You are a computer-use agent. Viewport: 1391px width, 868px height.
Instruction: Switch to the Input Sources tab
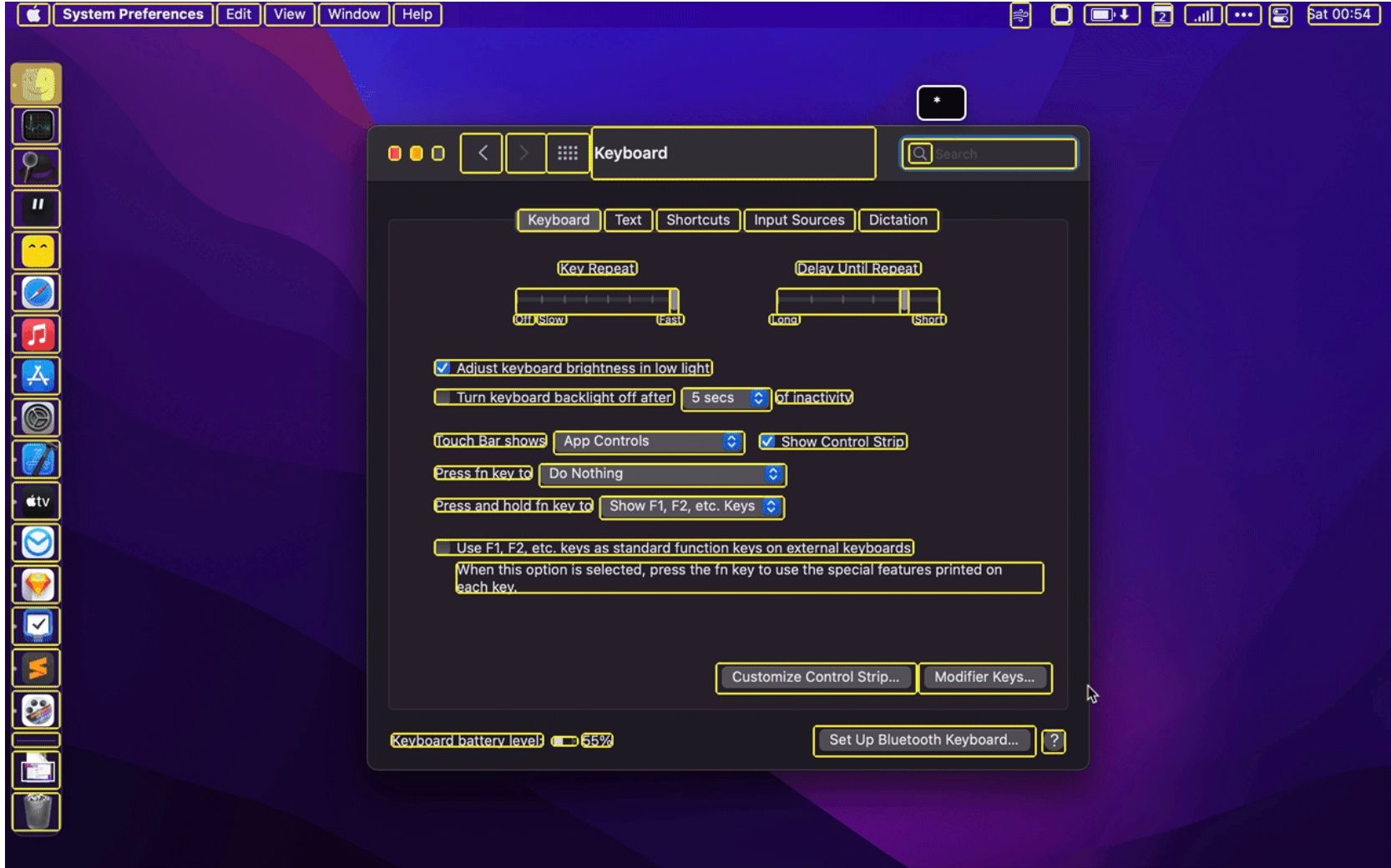(x=799, y=220)
